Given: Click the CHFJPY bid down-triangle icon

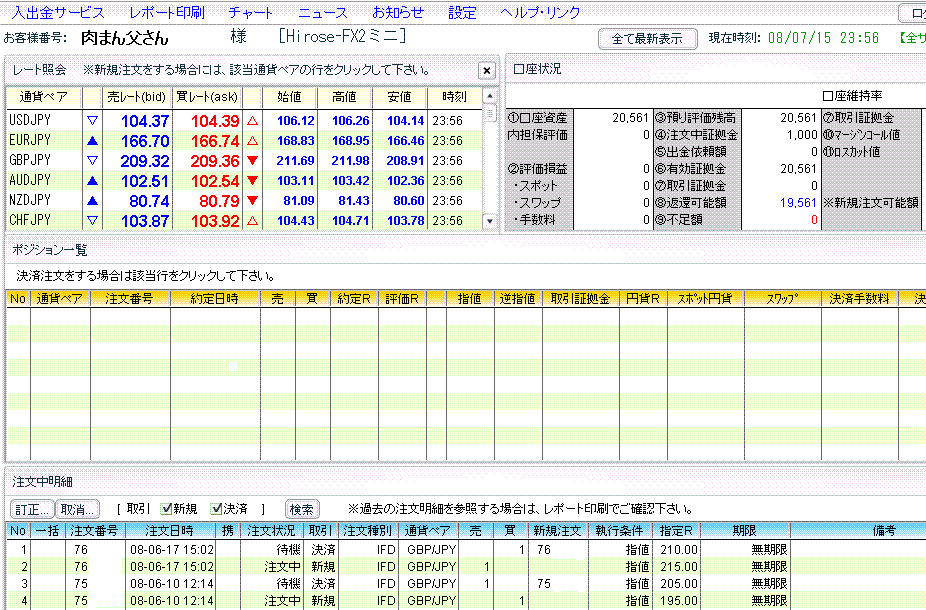Looking at the screenshot, I should [x=92, y=221].
